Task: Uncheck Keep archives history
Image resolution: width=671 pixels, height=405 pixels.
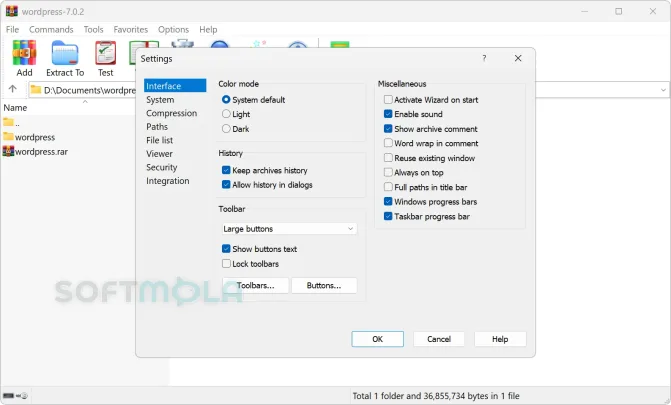Action: point(226,170)
